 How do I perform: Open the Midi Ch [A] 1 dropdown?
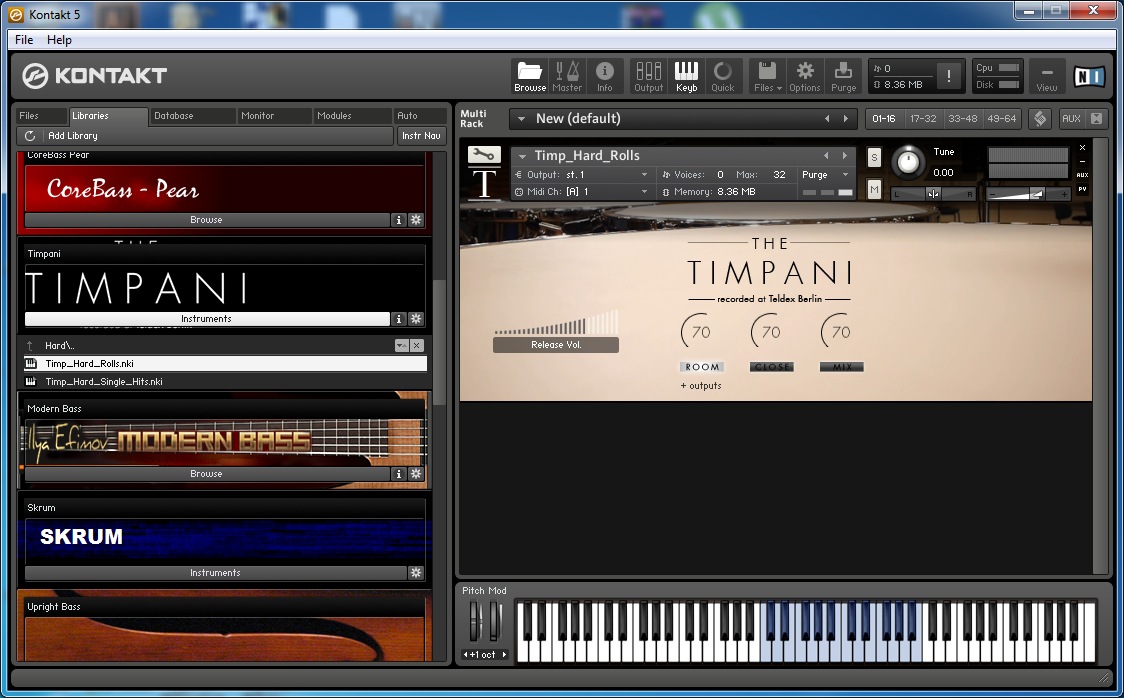point(581,192)
